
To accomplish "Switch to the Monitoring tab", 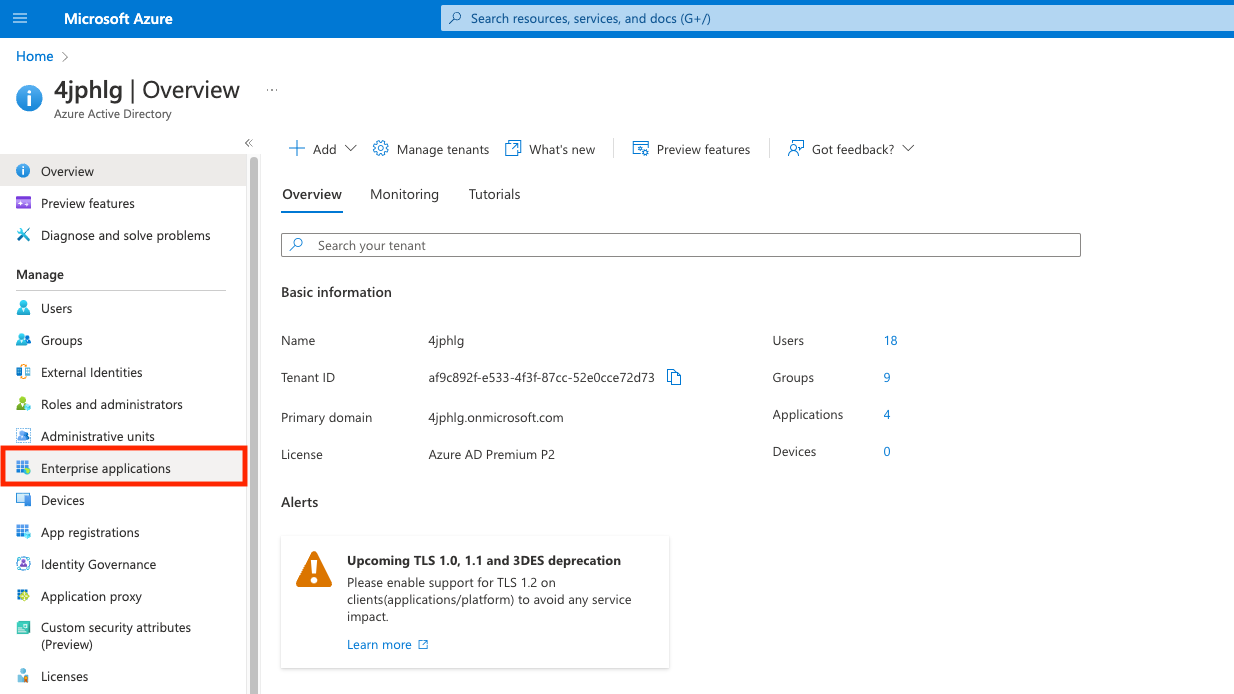I will tap(404, 194).
